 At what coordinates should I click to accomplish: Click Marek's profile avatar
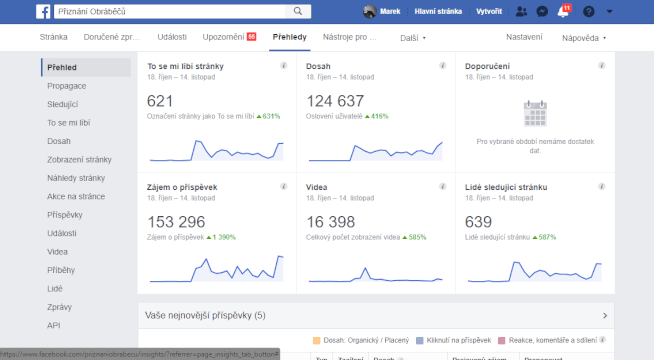click(x=370, y=11)
